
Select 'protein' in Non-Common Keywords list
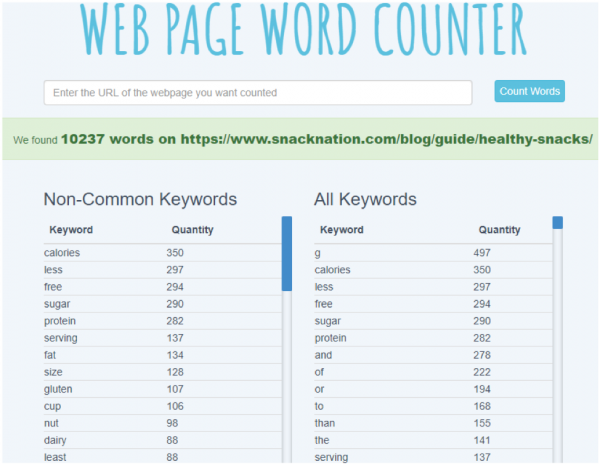tap(60, 321)
